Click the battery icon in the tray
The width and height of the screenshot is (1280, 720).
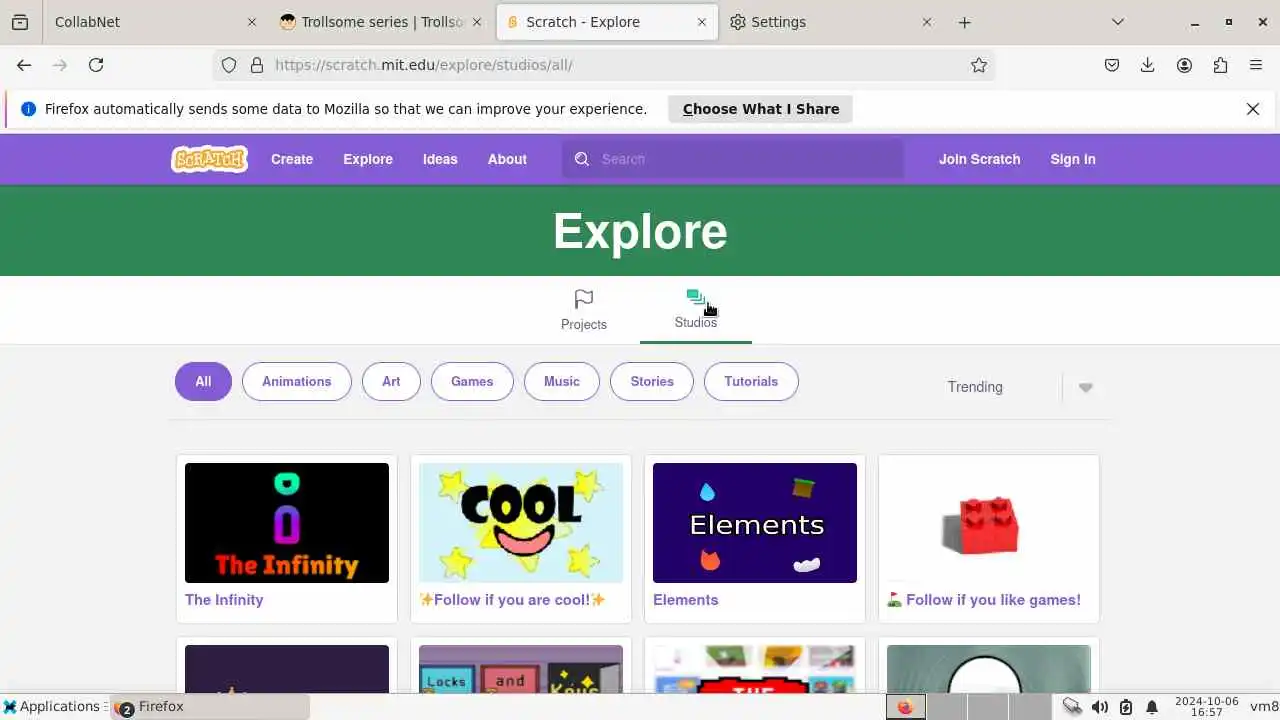1126,707
